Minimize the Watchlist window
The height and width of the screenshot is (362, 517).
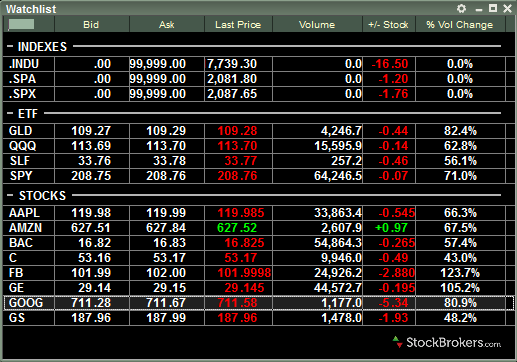[x=479, y=10]
